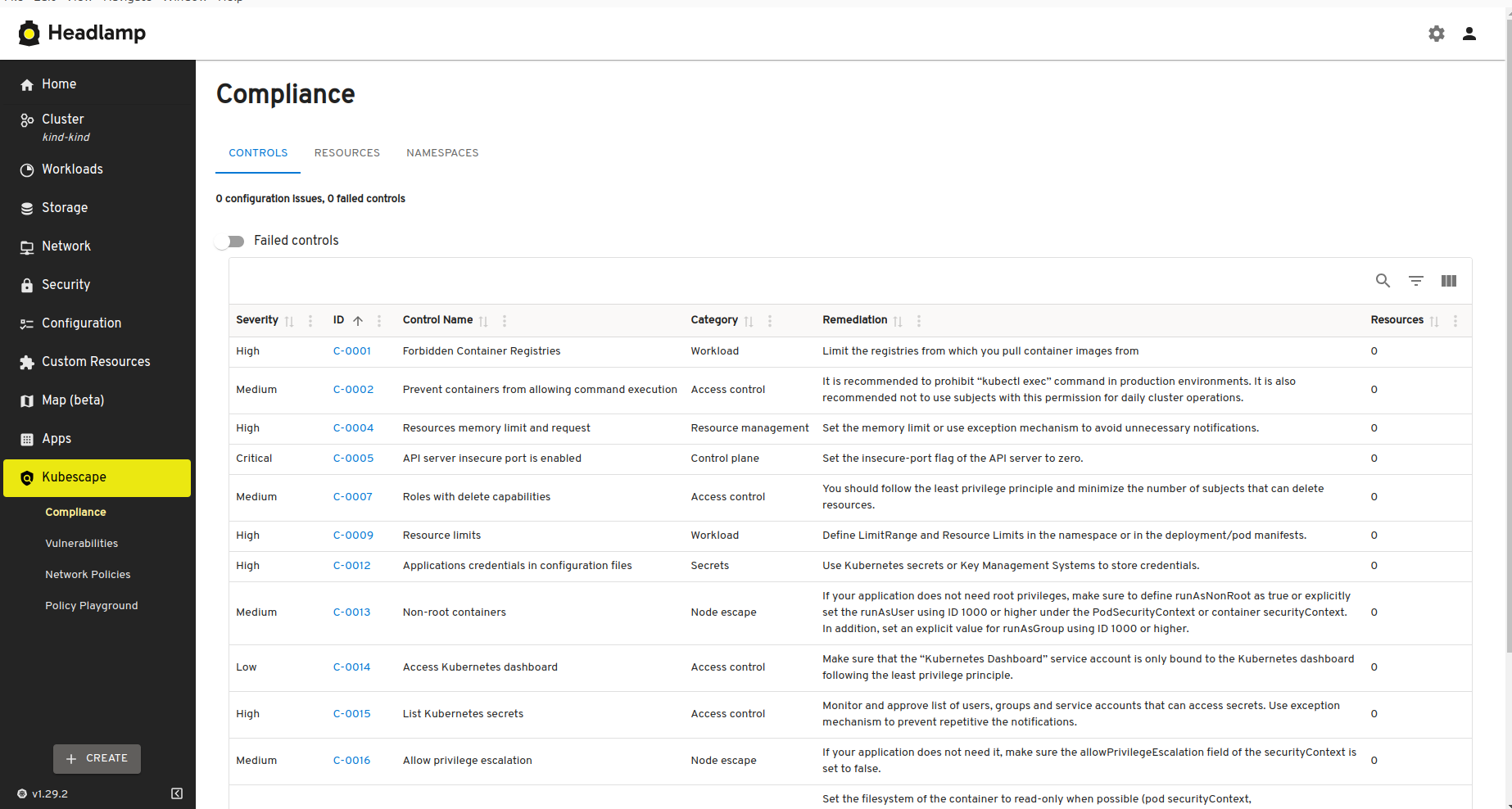This screenshot has width=1512, height=809.
Task: Sort by Remediation column arrows
Action: [898, 321]
